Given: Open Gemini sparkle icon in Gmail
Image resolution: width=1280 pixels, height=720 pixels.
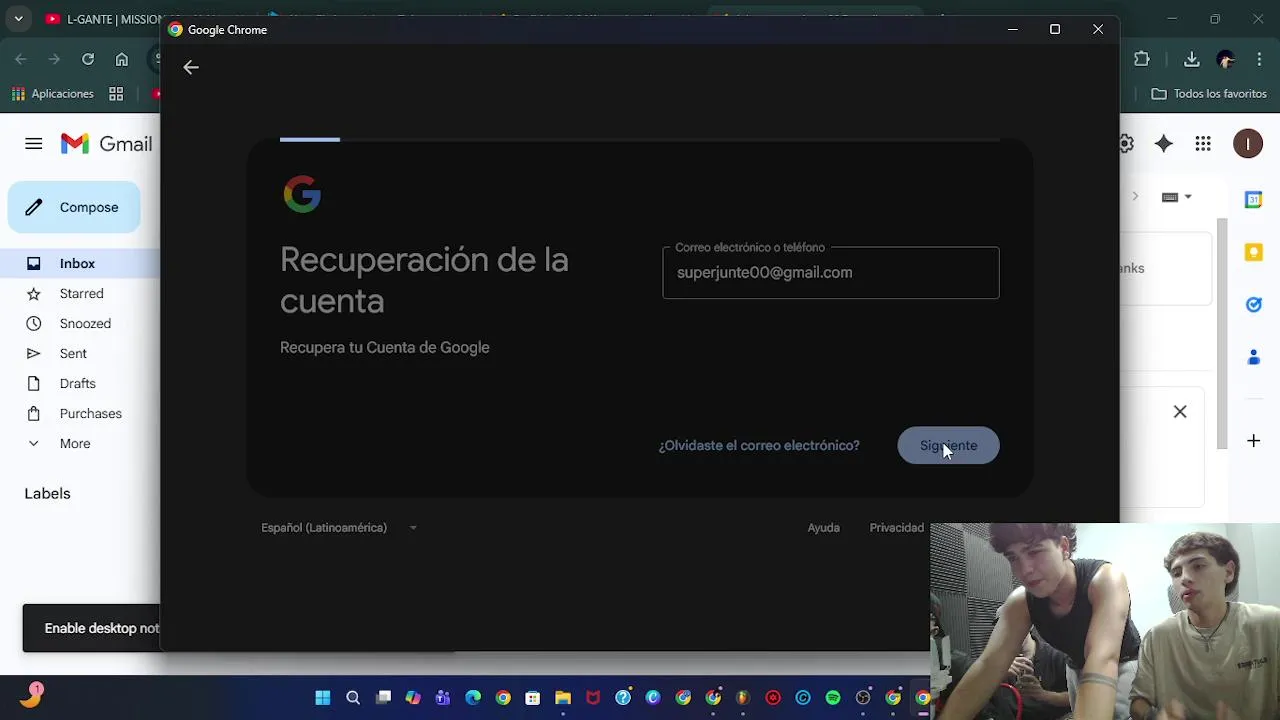Looking at the screenshot, I should coord(1164,144).
